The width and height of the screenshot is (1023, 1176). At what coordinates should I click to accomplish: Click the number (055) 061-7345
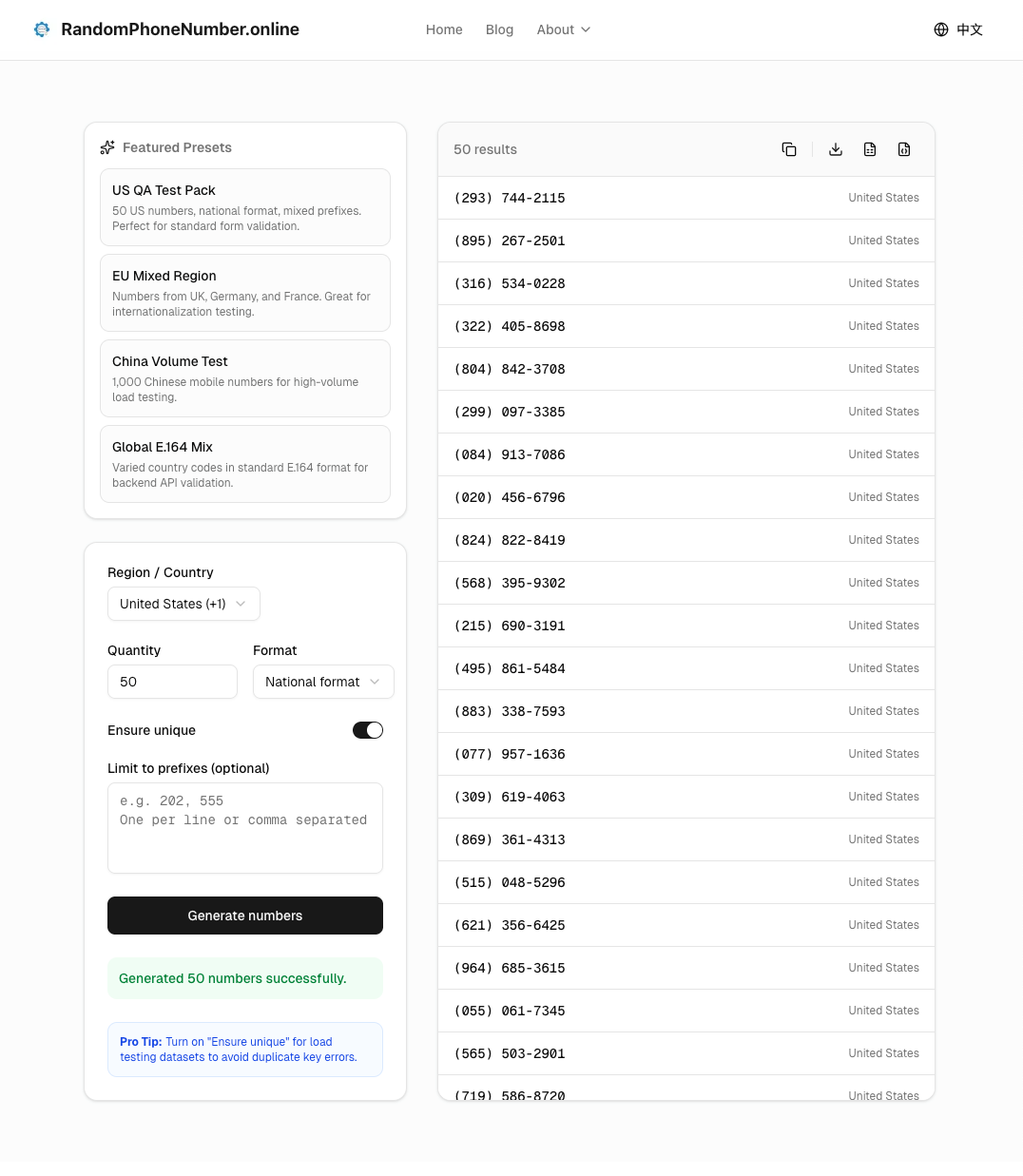pyautogui.click(x=510, y=1011)
